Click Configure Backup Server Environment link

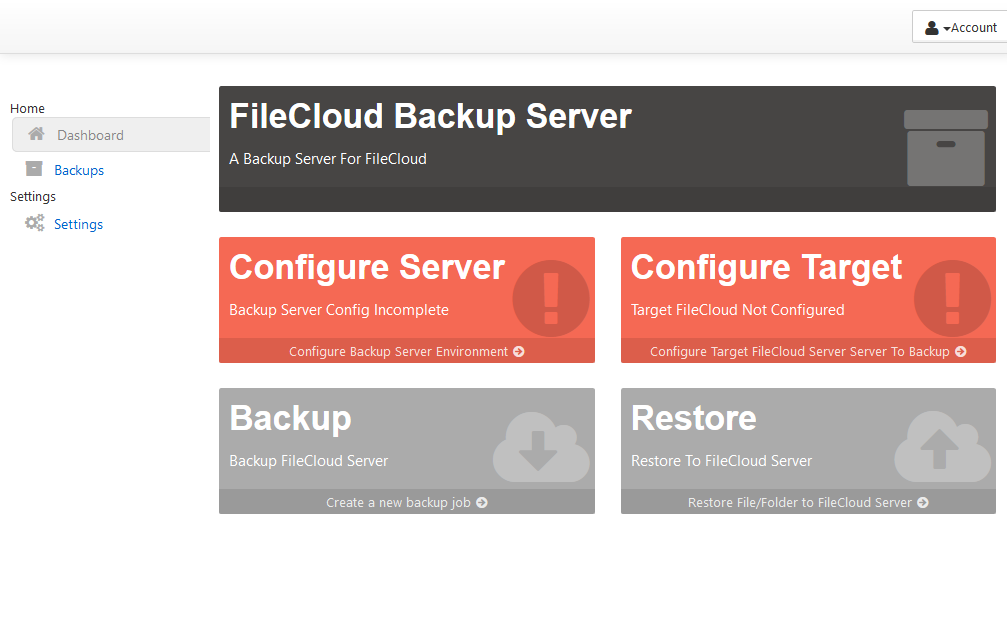coord(406,351)
